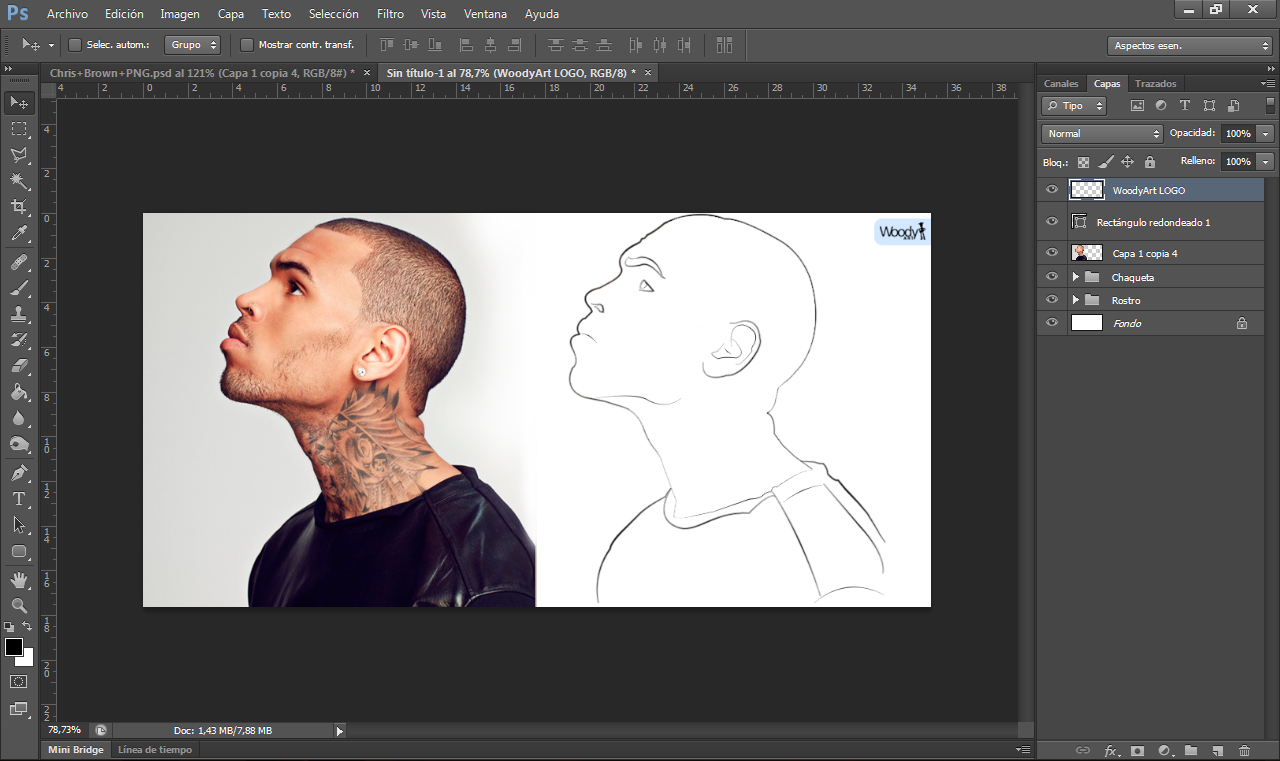Select the Eraser tool

[19, 366]
